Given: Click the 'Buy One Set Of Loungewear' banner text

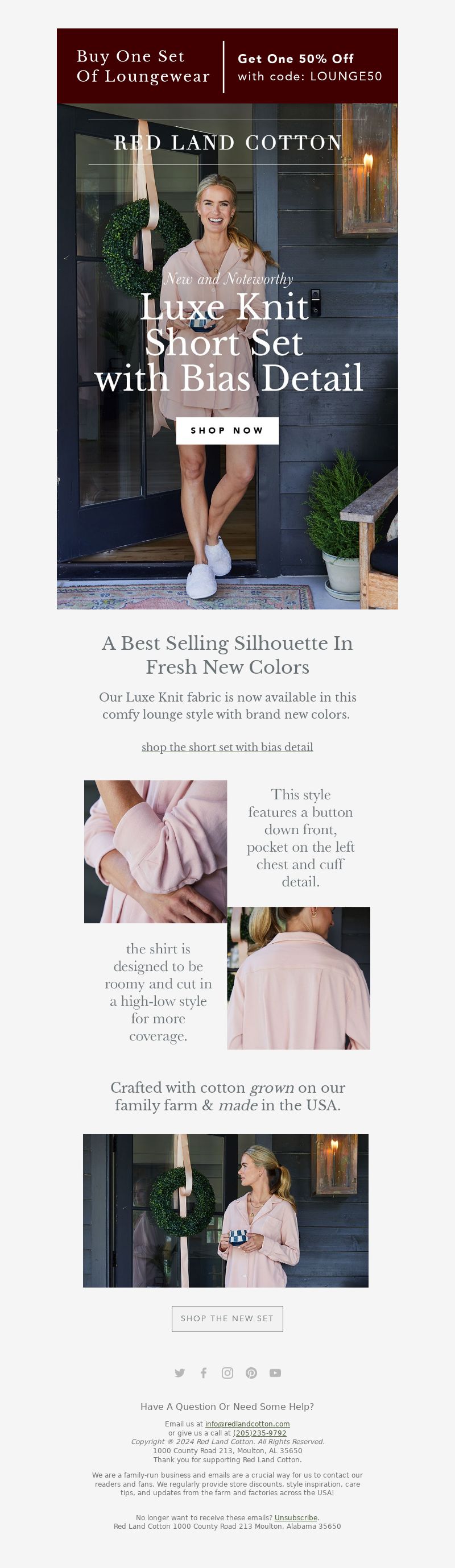Looking at the screenshot, I should pos(143,66).
